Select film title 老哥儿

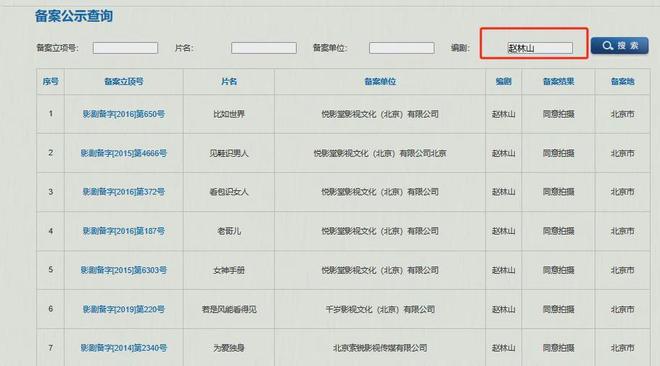pyautogui.click(x=229, y=231)
